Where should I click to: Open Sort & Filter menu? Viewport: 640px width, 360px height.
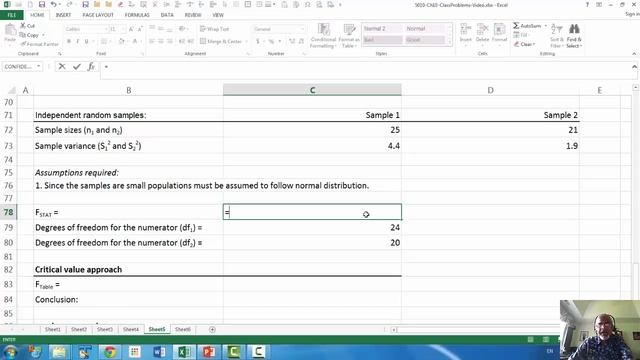point(556,36)
